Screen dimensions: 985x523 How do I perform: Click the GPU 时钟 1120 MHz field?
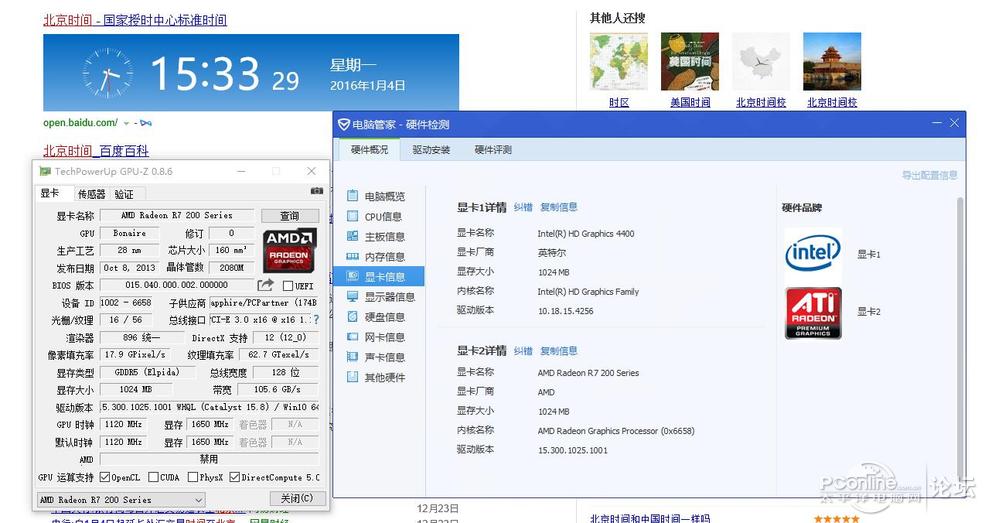123,424
